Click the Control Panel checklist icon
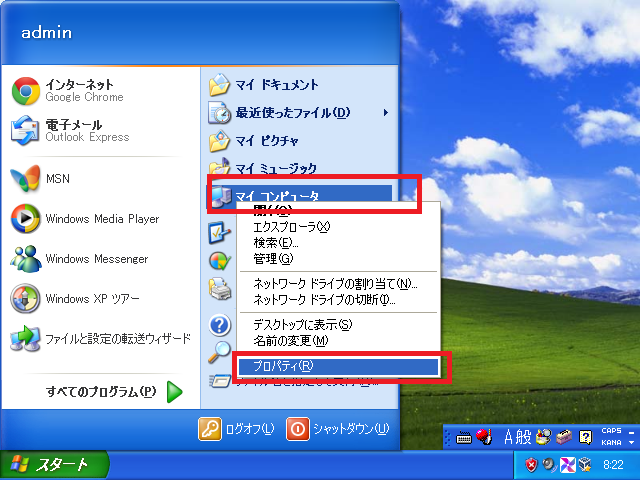 [x=219, y=232]
